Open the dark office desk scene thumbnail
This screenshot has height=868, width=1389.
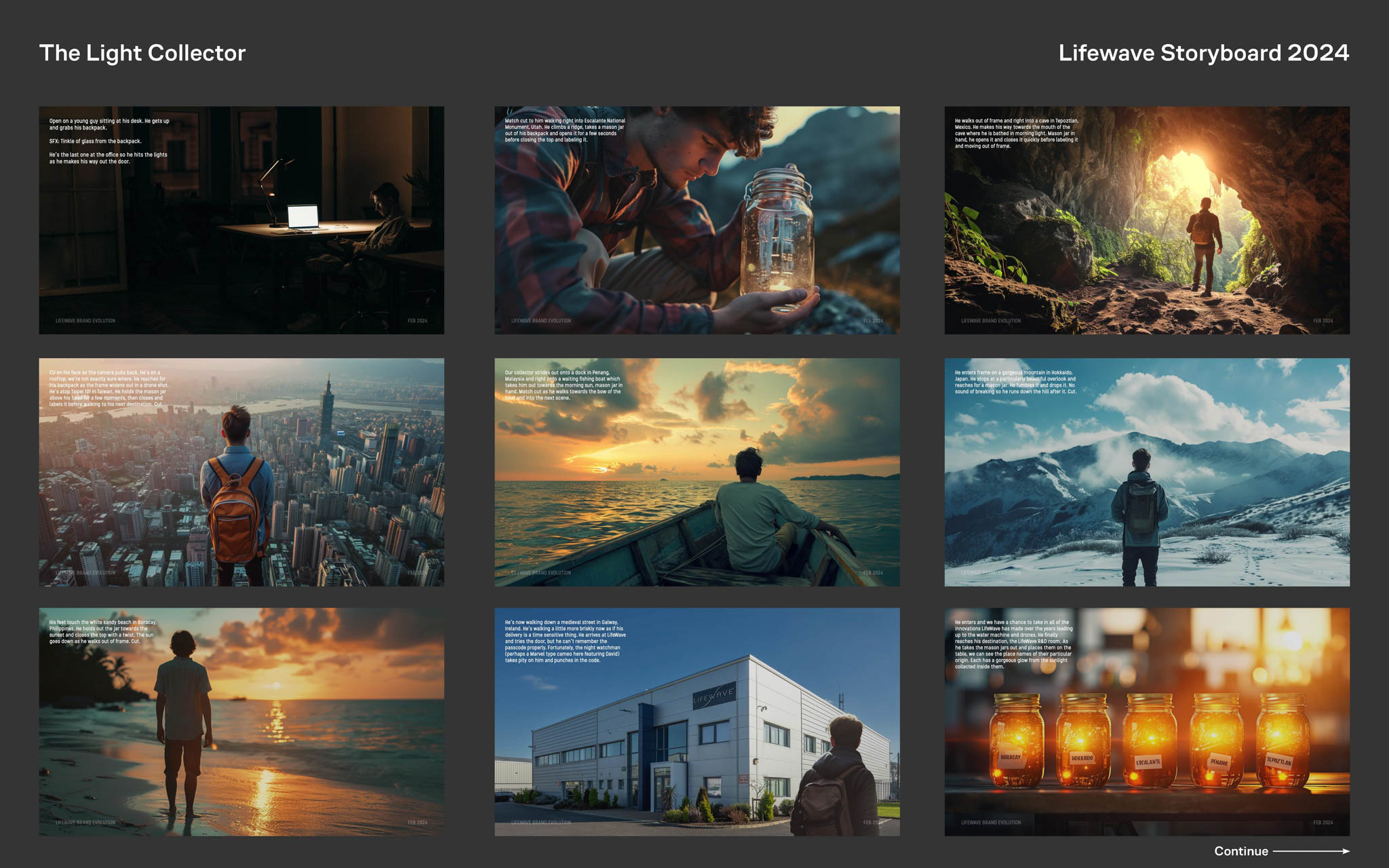(241, 220)
